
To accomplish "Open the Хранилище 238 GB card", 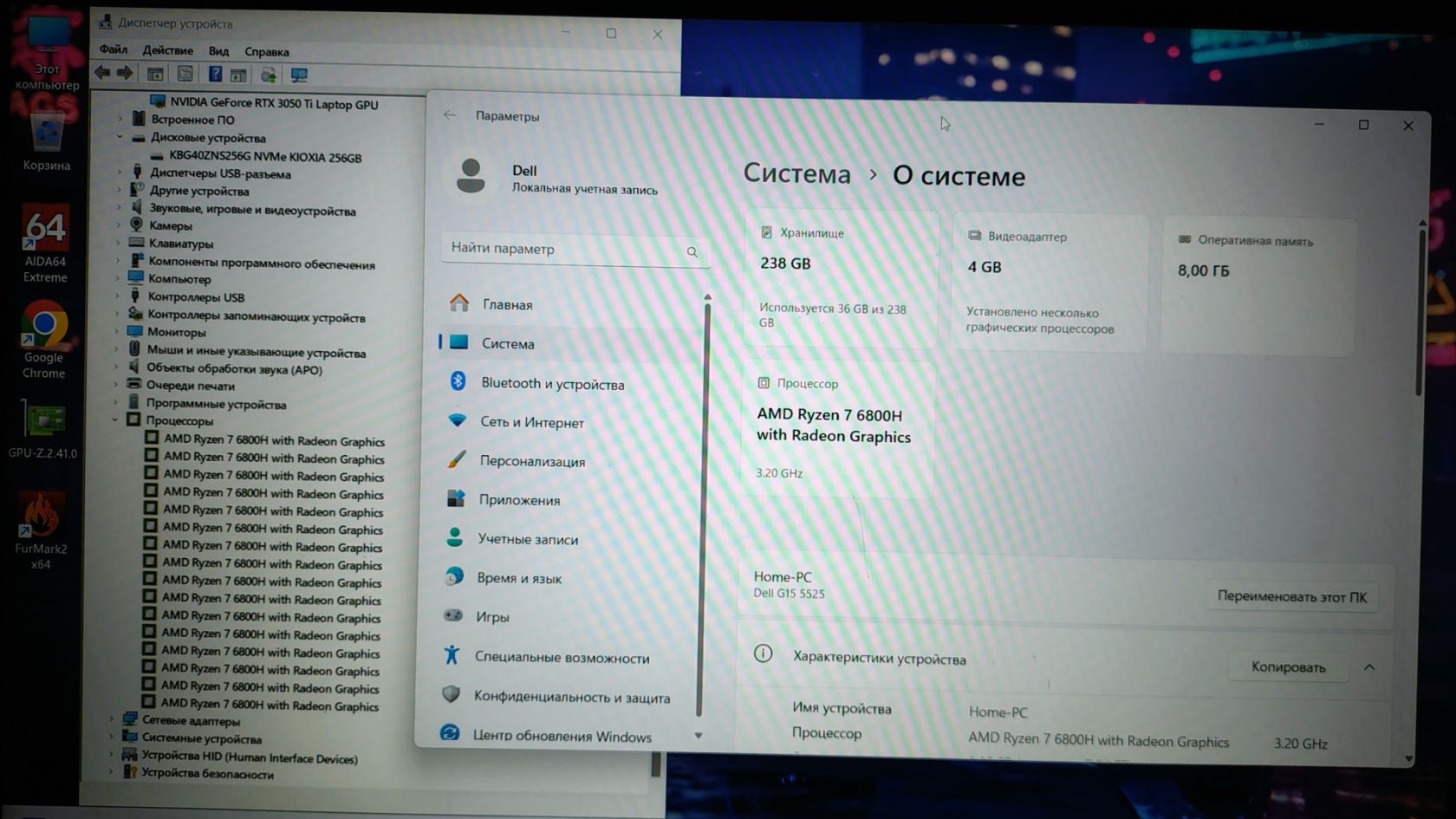I will click(x=841, y=279).
